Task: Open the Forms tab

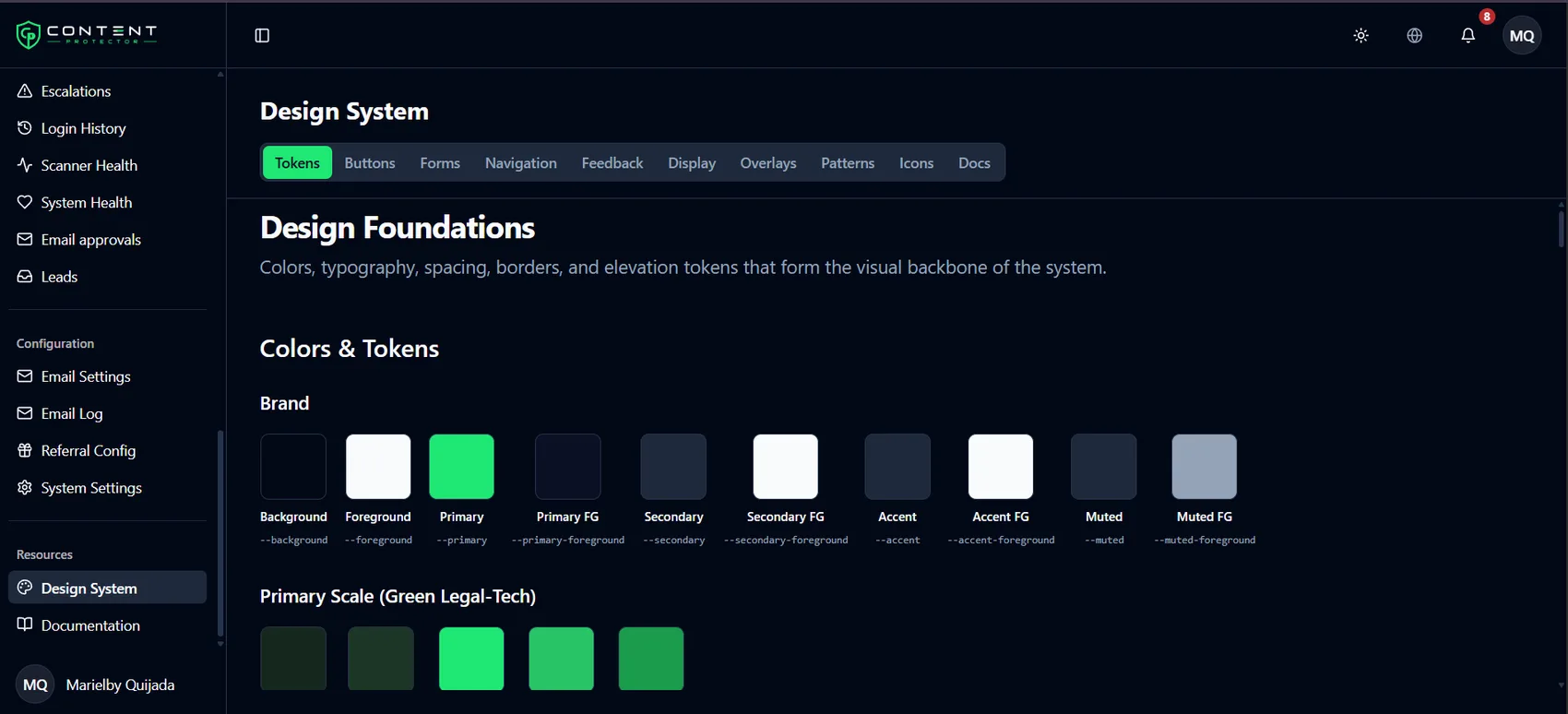Action: 440,162
